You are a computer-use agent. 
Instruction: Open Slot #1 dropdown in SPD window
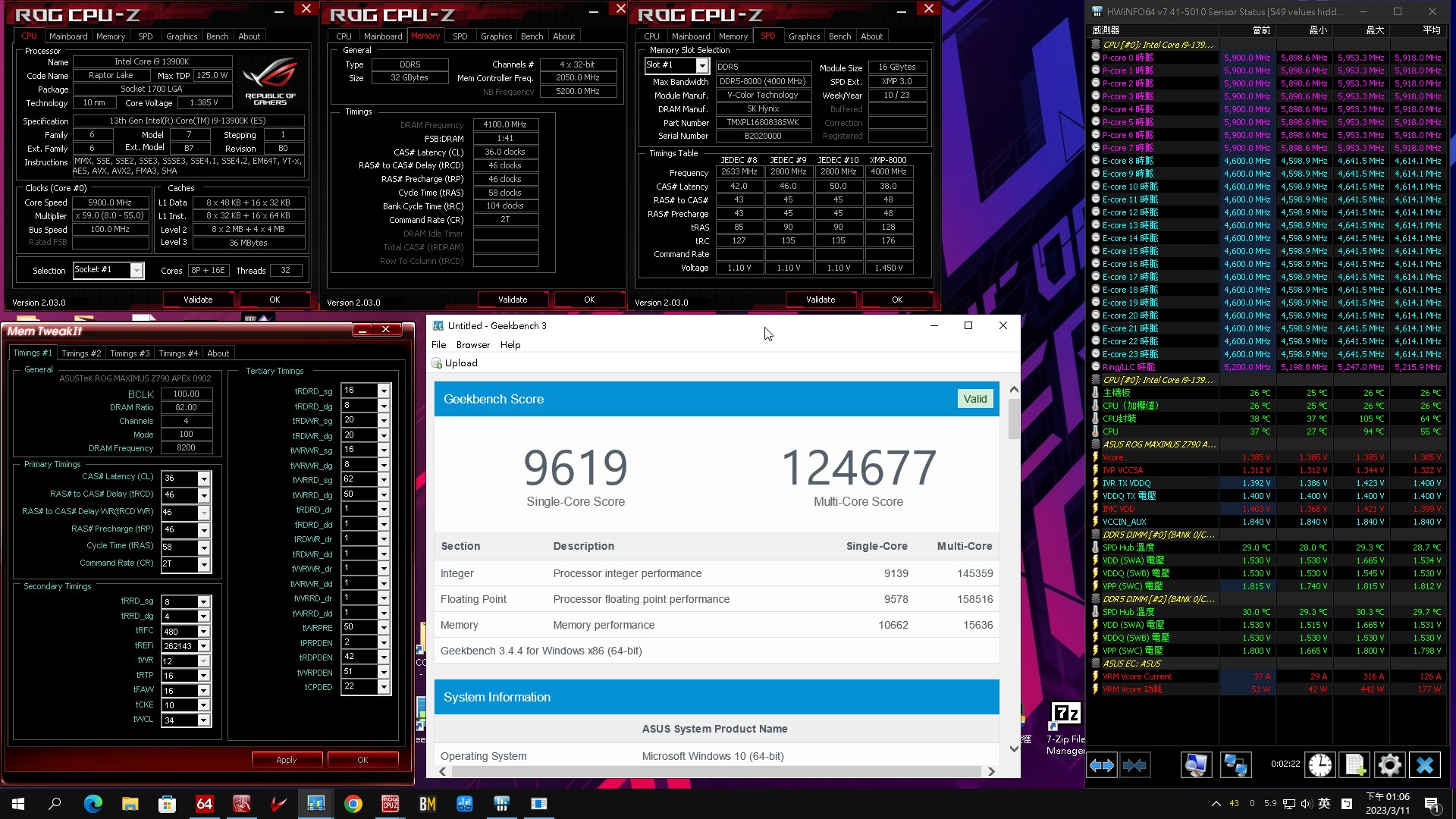pyautogui.click(x=702, y=66)
